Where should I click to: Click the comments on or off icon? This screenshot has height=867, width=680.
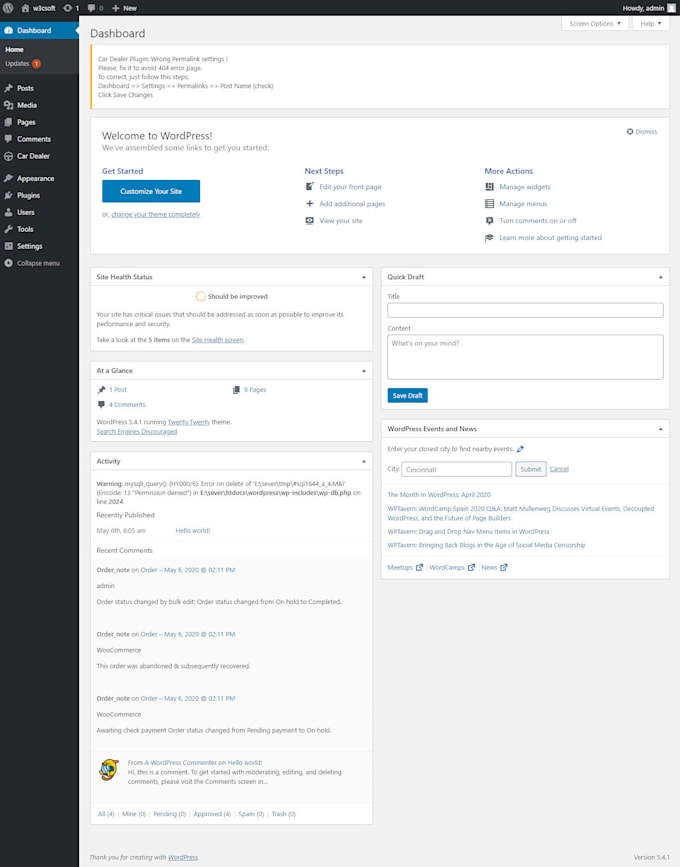(x=489, y=221)
